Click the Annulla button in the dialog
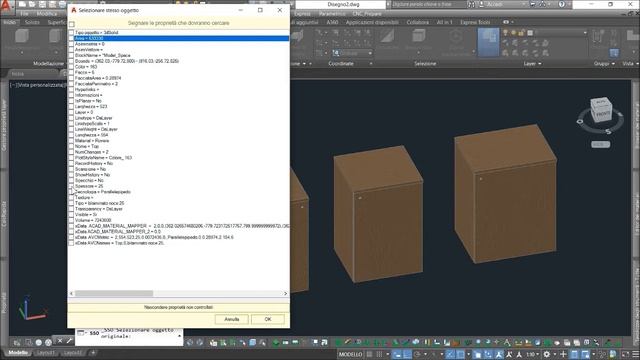The height and width of the screenshot is (360, 640). (231, 319)
